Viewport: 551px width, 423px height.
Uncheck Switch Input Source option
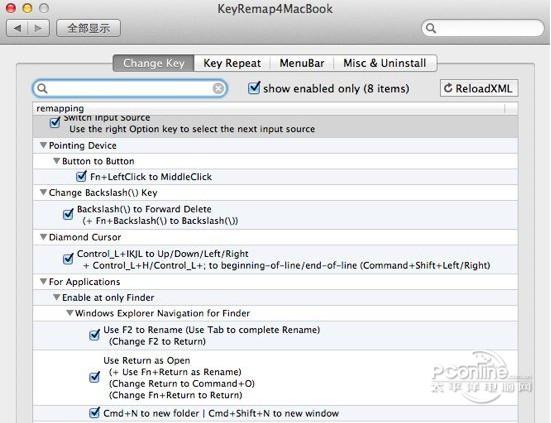pos(55,122)
